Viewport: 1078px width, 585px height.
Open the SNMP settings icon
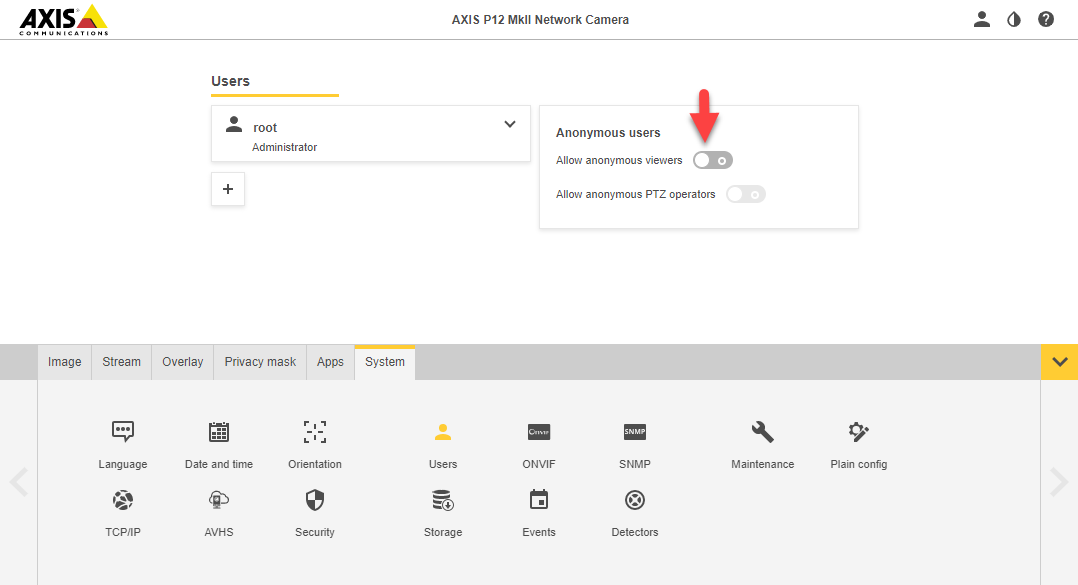635,432
